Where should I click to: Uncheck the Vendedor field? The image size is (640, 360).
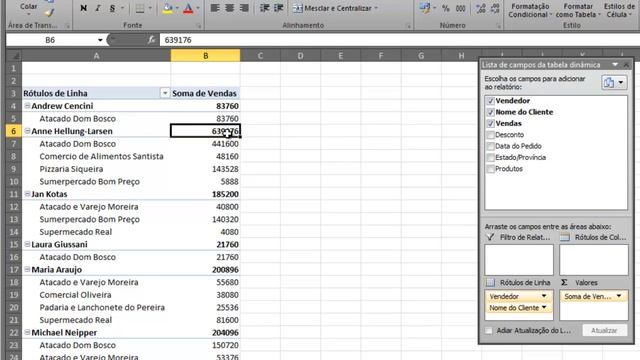[x=491, y=101]
